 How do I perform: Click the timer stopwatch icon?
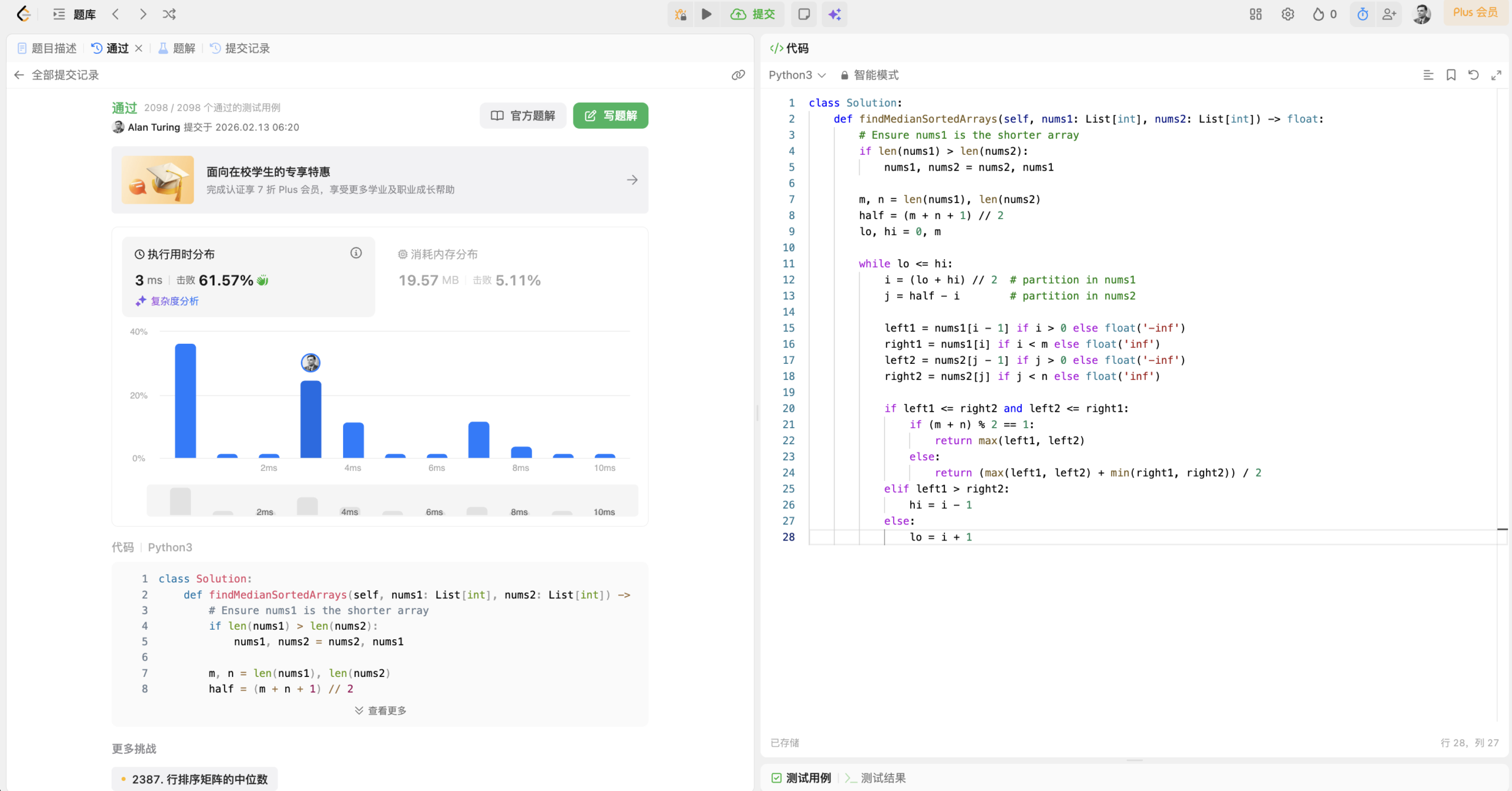pos(1363,14)
